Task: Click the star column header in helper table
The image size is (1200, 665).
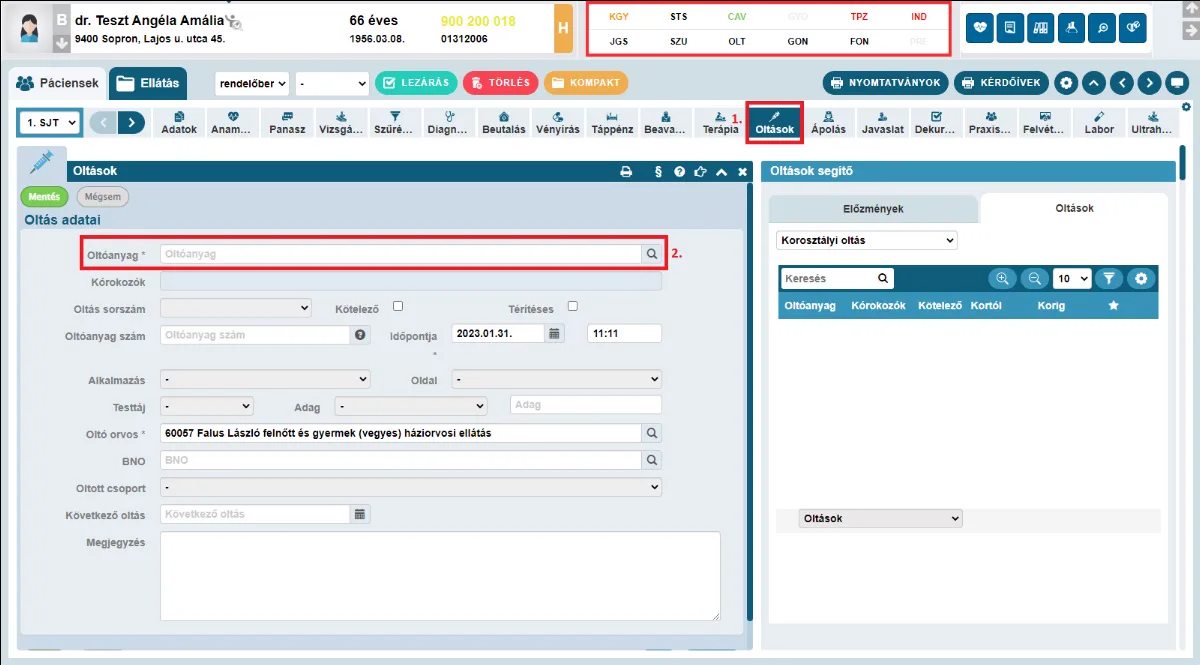Action: point(1114,305)
